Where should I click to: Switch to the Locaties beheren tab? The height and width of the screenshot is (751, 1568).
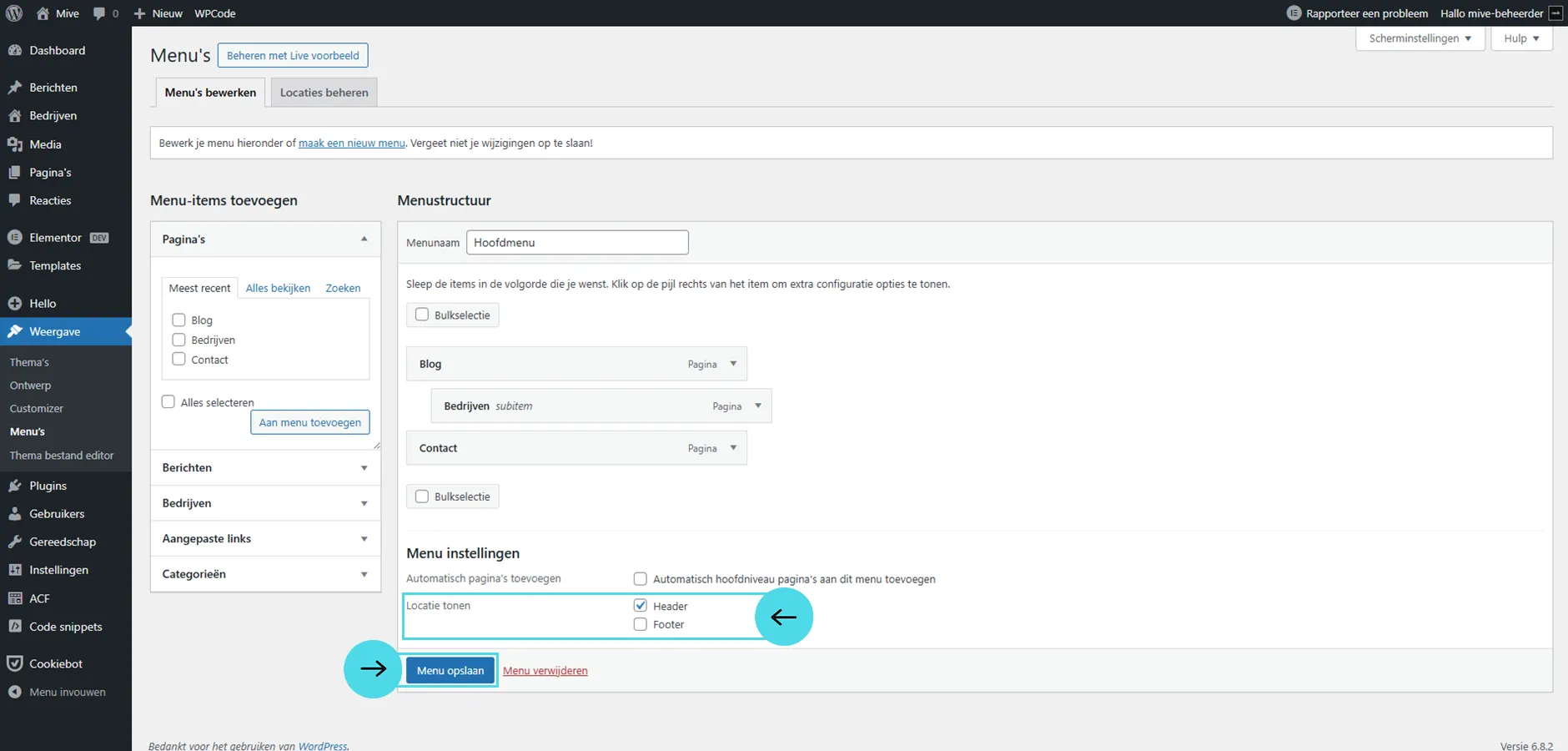pyautogui.click(x=324, y=93)
